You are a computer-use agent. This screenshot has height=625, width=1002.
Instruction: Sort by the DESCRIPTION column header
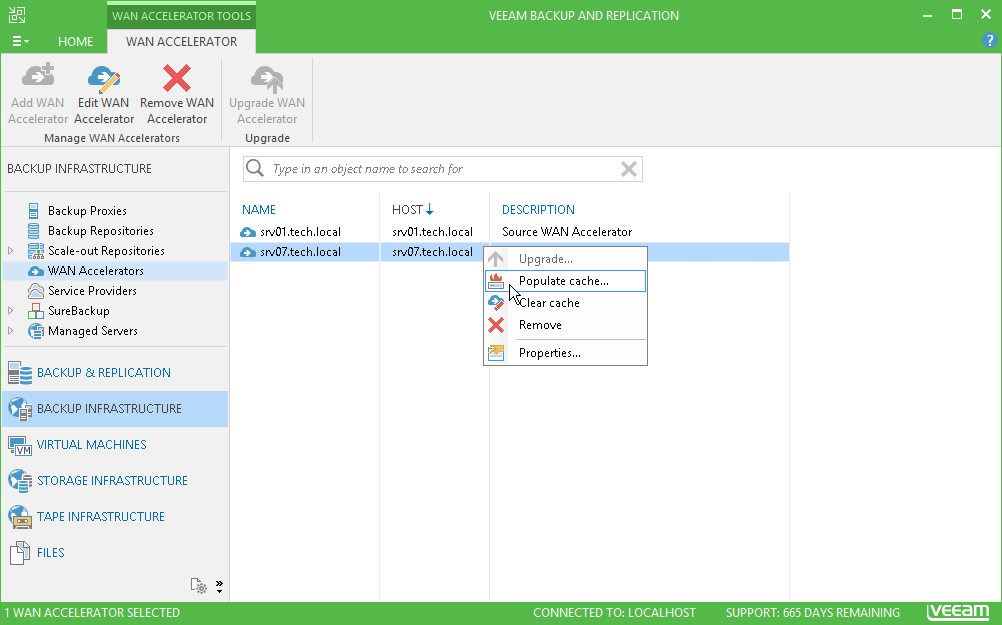[538, 210]
